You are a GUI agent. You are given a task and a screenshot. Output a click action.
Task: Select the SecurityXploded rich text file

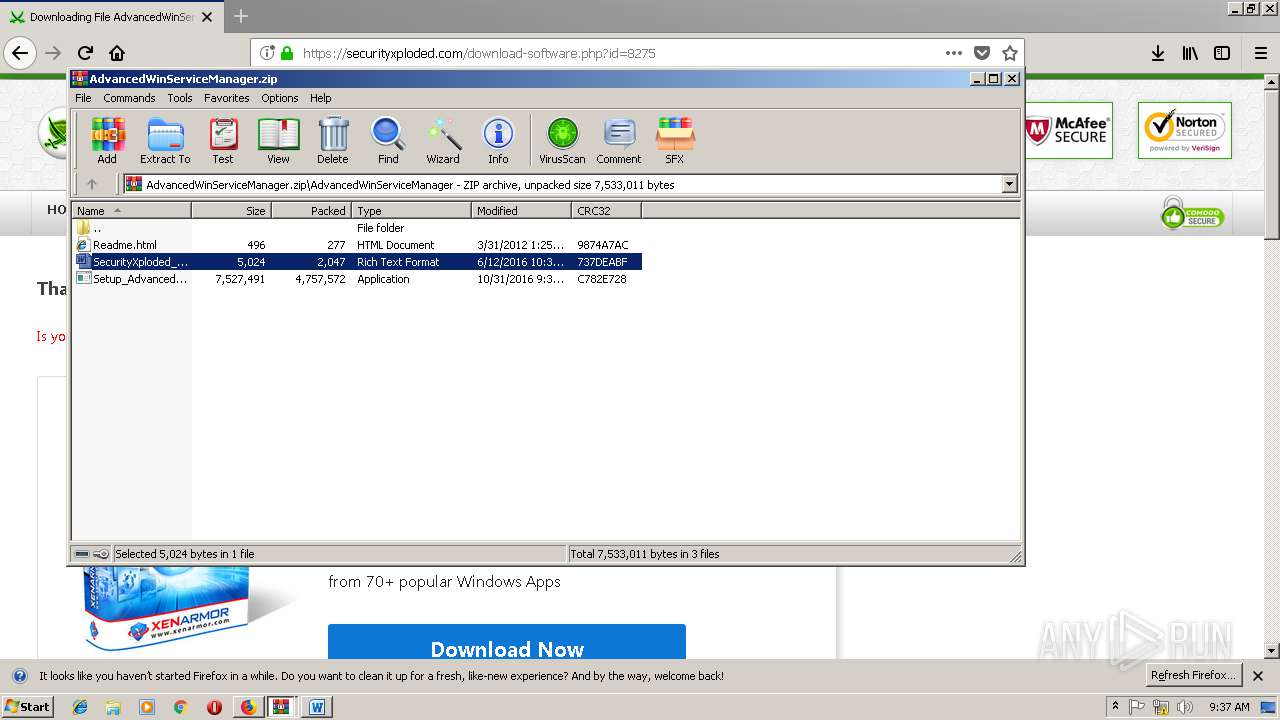pos(357,262)
